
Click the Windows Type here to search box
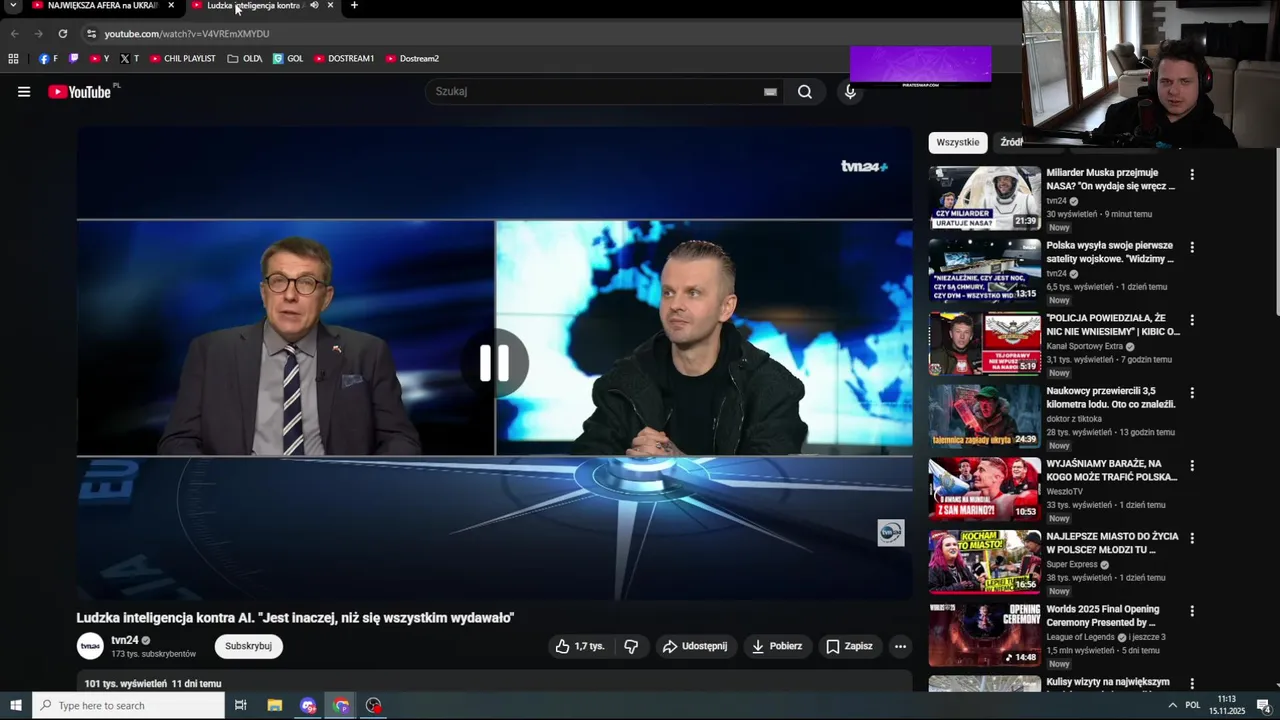[x=128, y=706]
